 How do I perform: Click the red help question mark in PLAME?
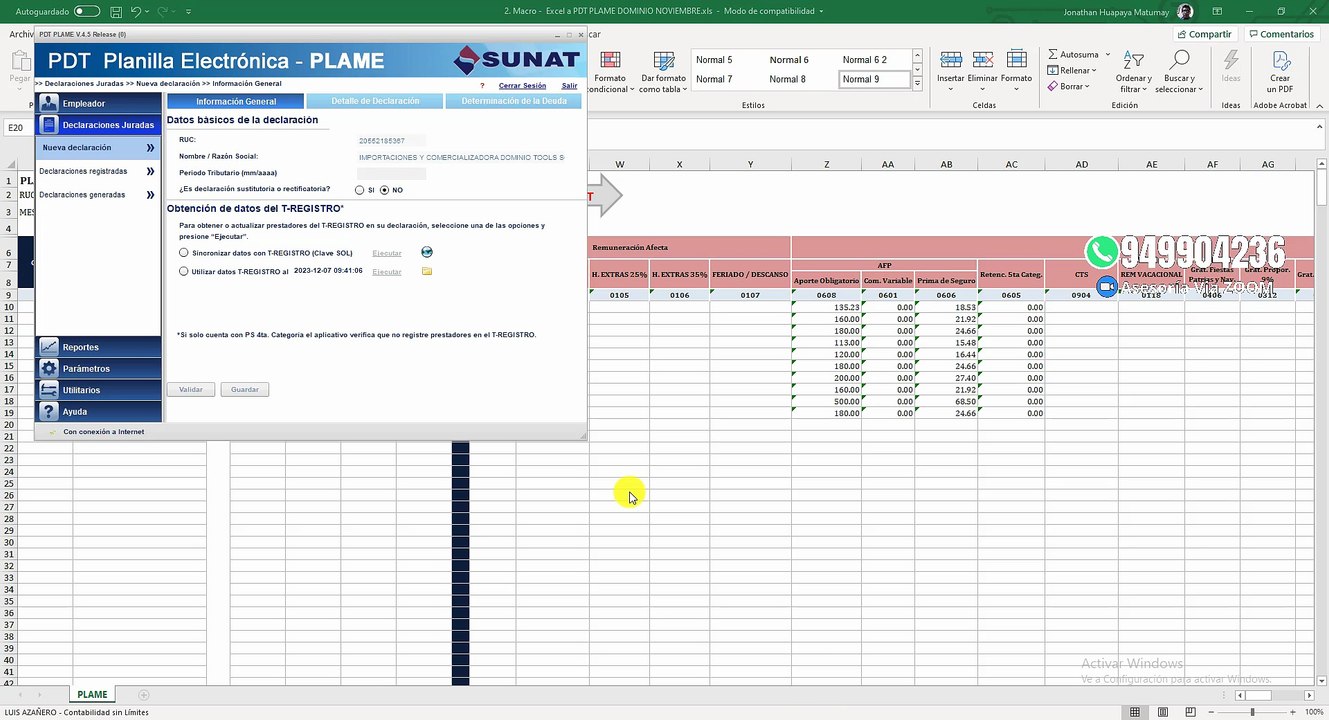[x=482, y=86]
